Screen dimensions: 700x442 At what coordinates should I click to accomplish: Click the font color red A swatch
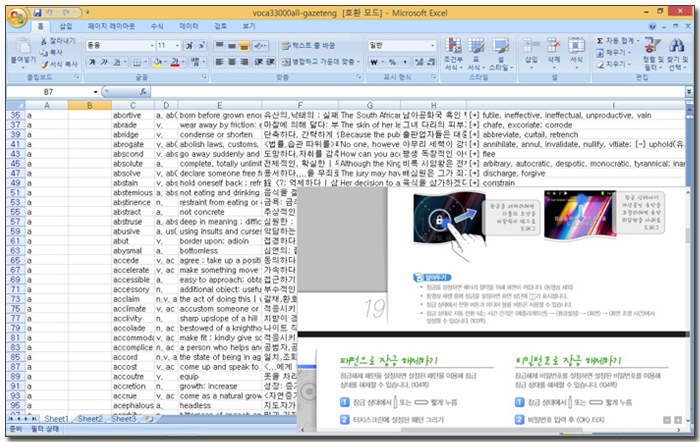(x=173, y=62)
